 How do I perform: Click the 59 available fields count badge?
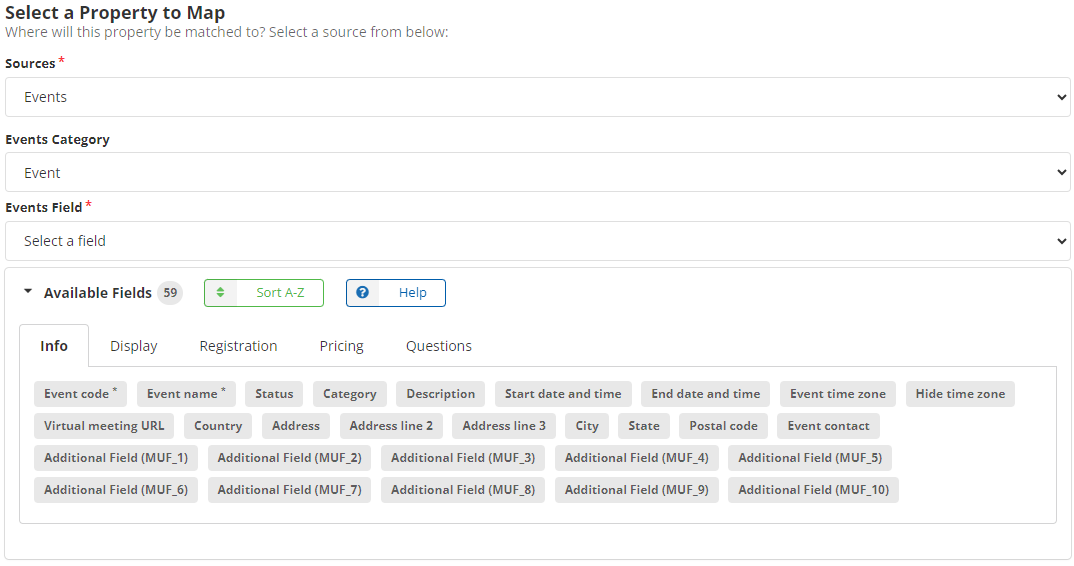pyautogui.click(x=171, y=293)
